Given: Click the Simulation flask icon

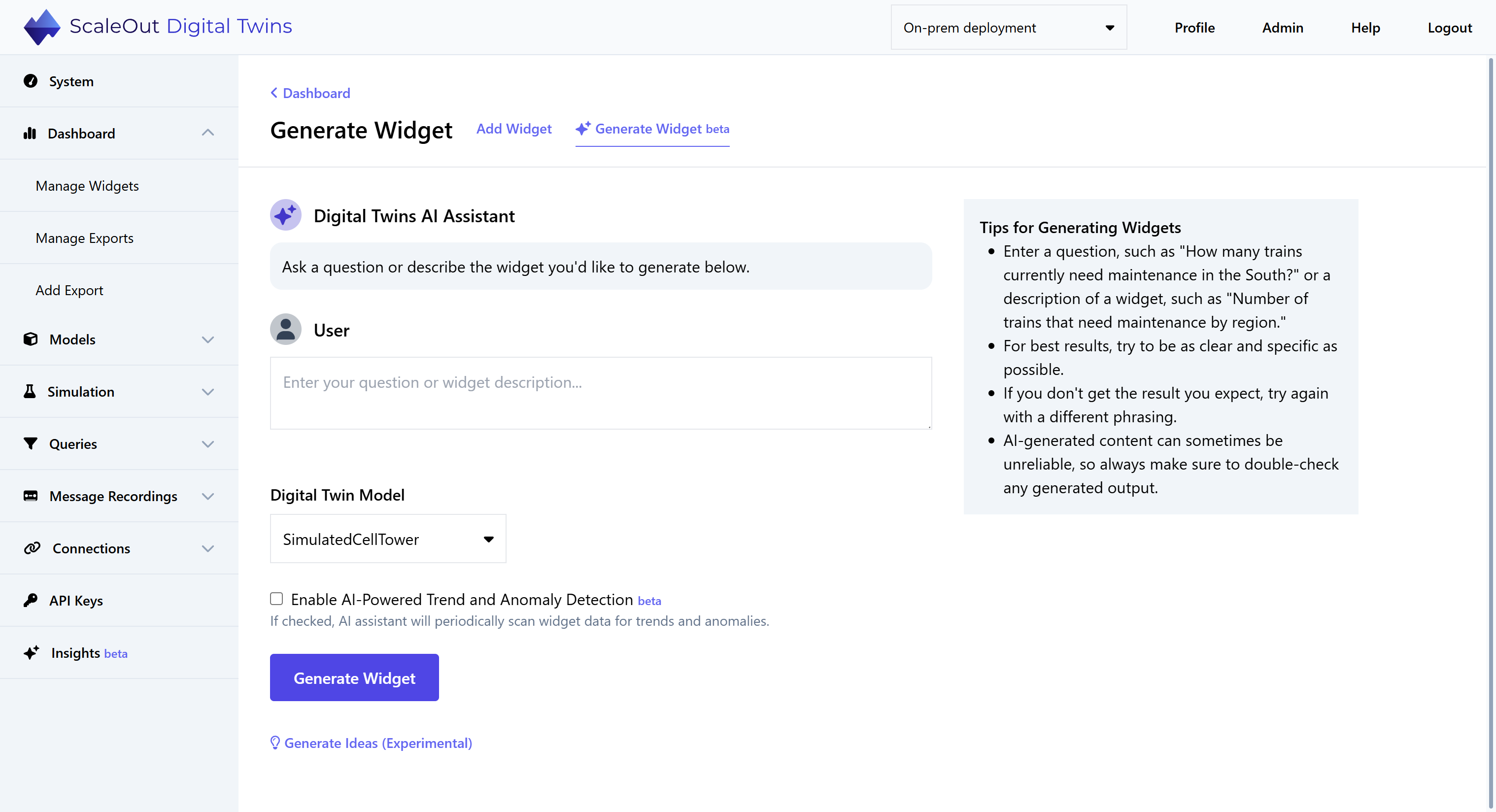Looking at the screenshot, I should pos(30,391).
